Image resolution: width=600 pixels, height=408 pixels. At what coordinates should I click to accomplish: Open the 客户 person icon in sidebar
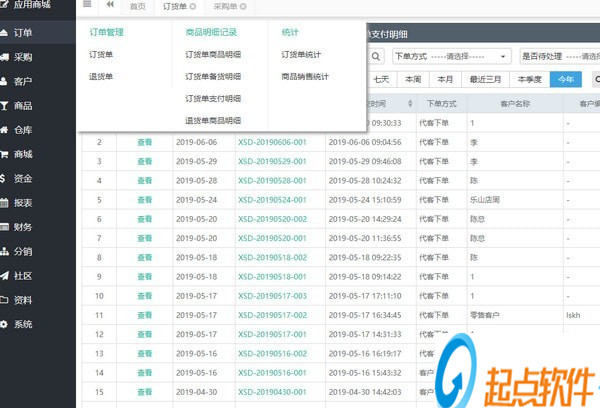[3, 81]
